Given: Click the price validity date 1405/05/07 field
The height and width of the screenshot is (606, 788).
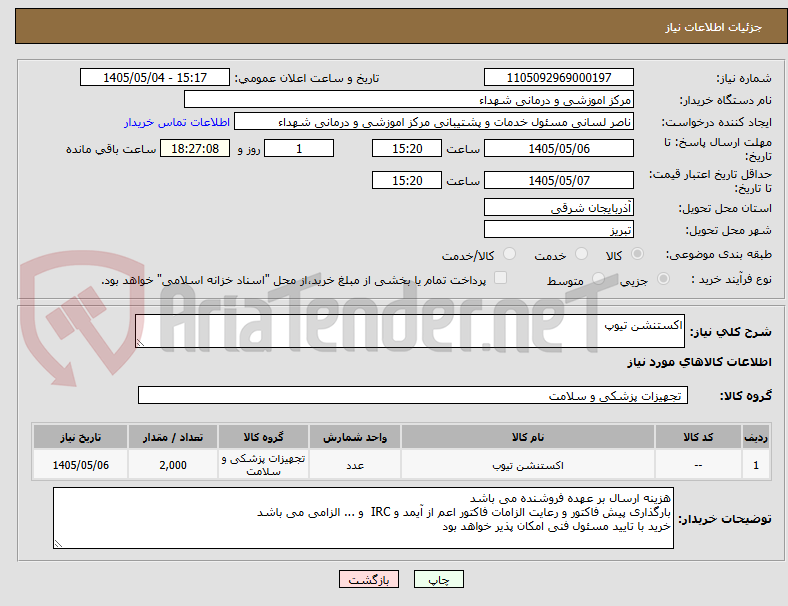Looking at the screenshot, I should tap(558, 180).
